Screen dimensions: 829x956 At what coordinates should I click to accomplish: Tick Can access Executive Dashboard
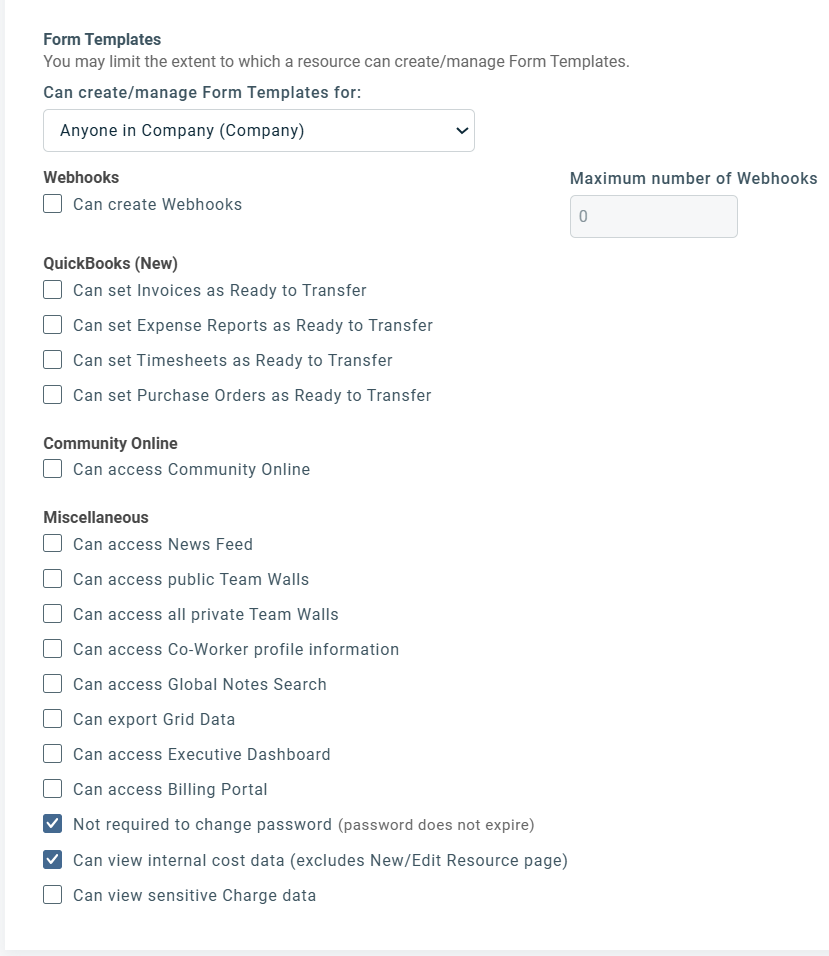[x=53, y=755]
